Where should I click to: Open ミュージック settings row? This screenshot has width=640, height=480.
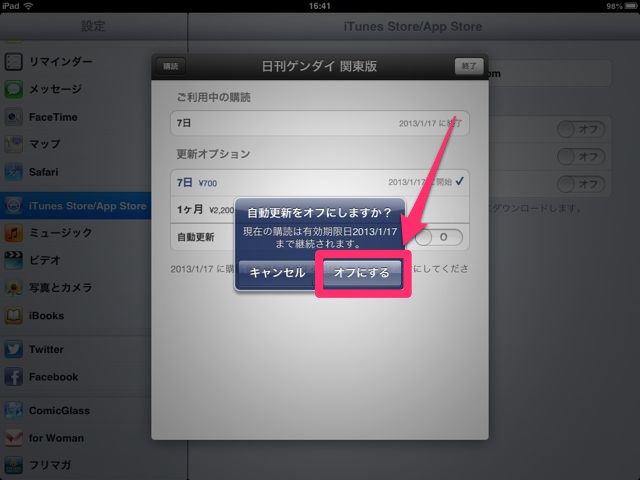click(x=76, y=233)
